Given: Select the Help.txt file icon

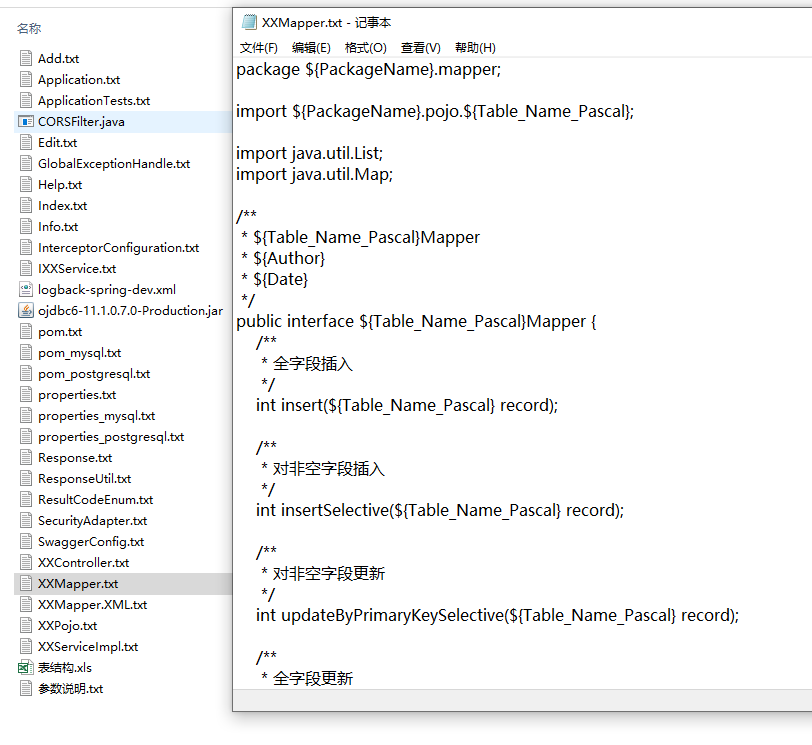Looking at the screenshot, I should pos(26,184).
